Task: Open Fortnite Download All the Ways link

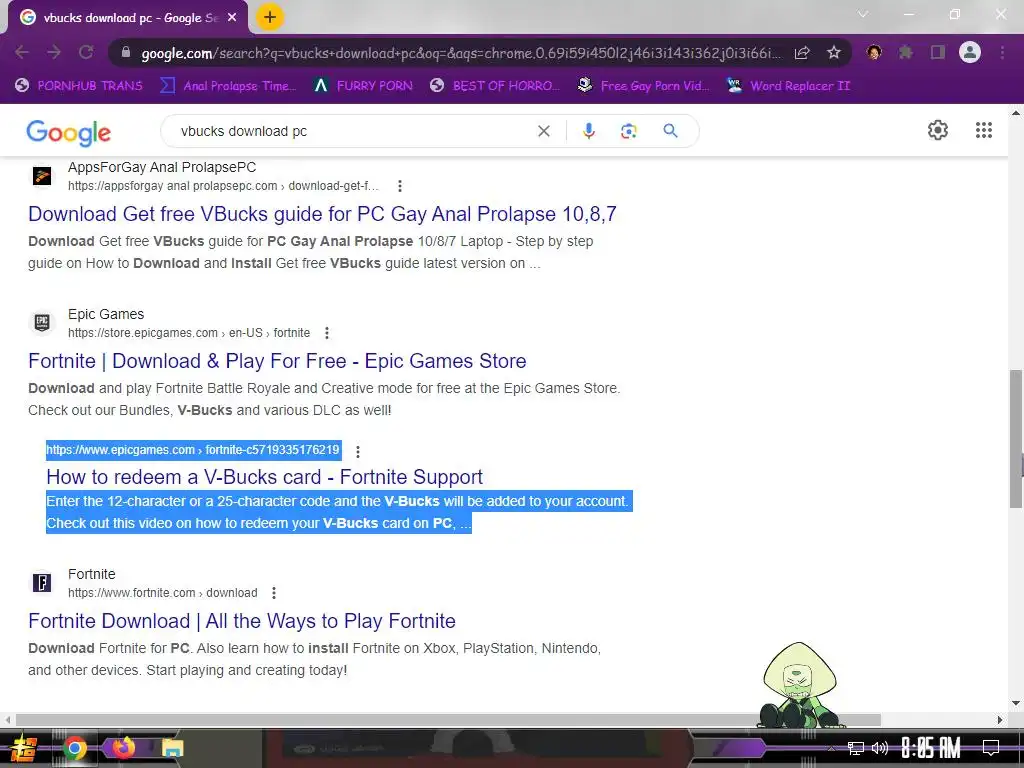Action: [242, 621]
